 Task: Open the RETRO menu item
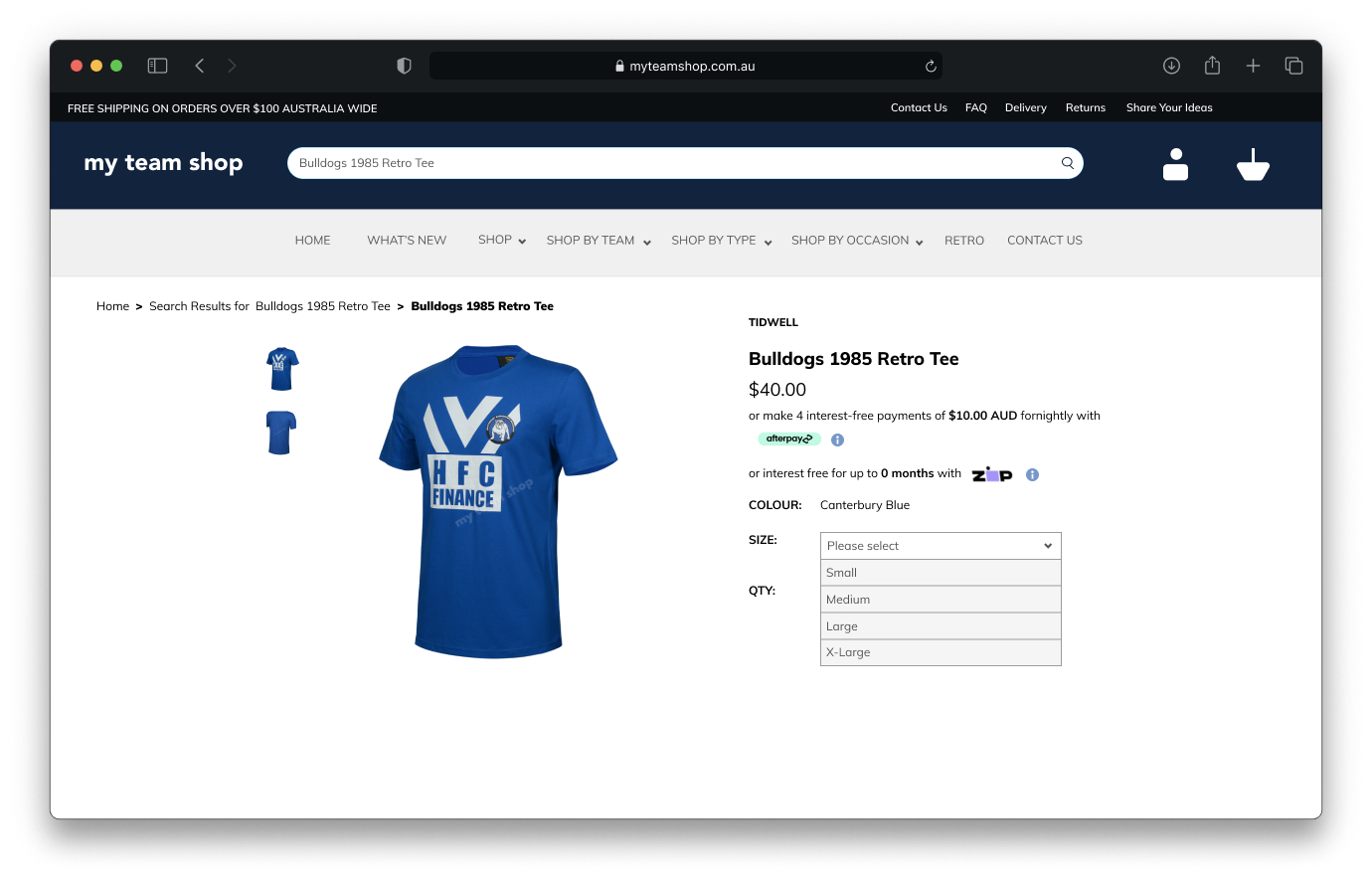[x=964, y=241]
